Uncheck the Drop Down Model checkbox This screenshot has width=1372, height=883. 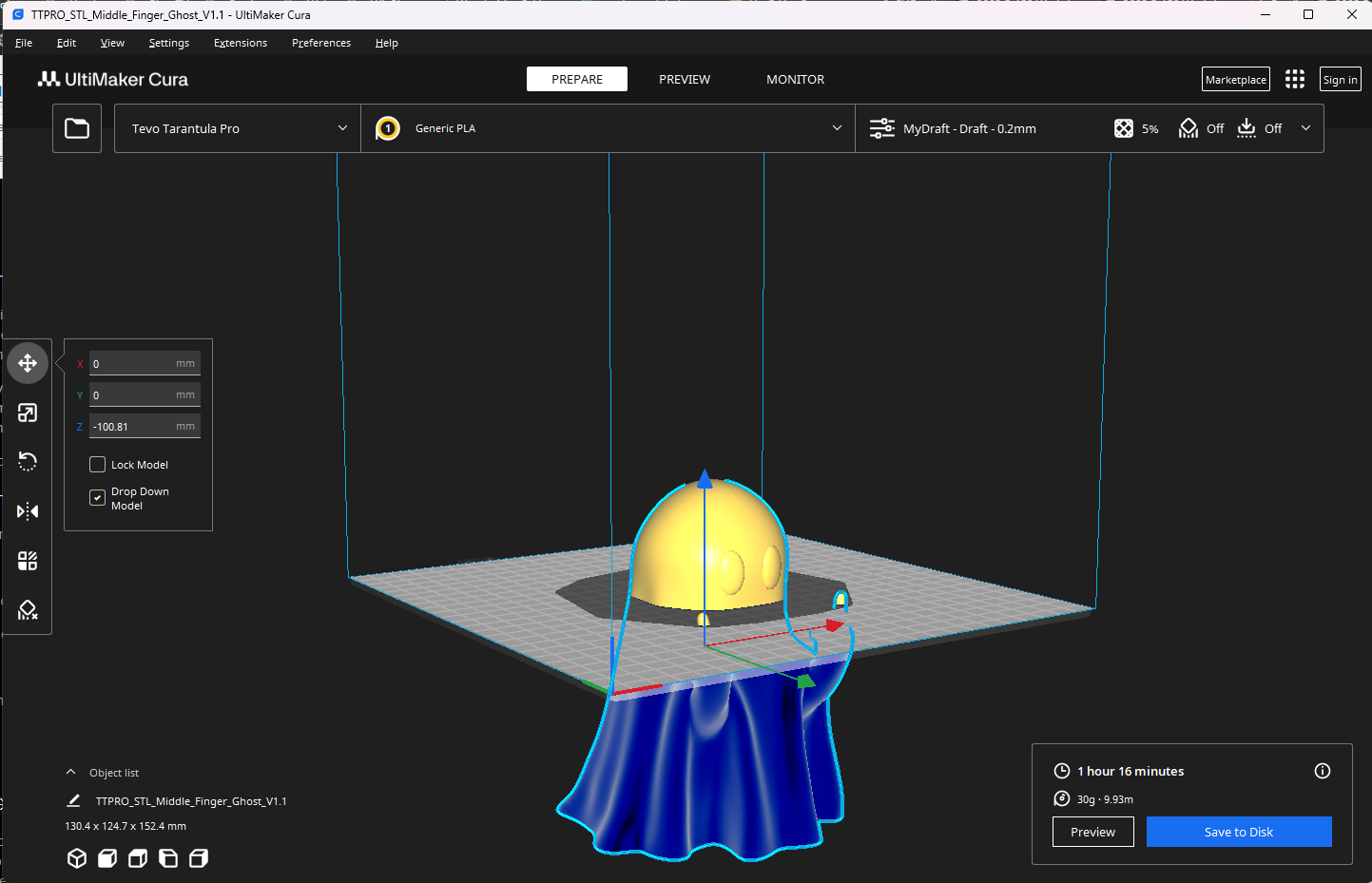[98, 498]
